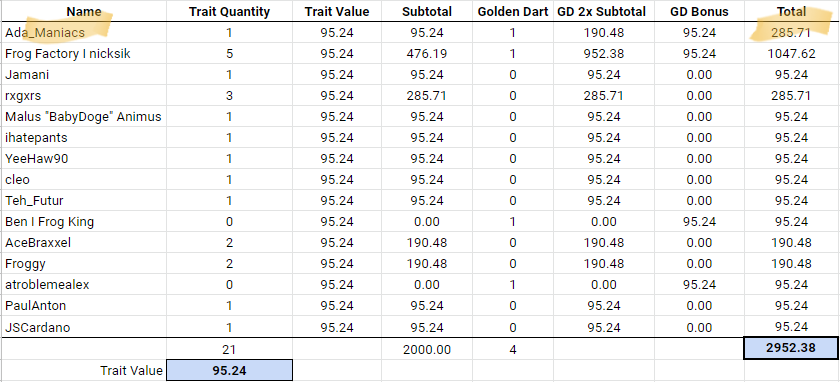Click the 2952.38 grand total cell
This screenshot has width=840, height=382.
pyautogui.click(x=791, y=348)
